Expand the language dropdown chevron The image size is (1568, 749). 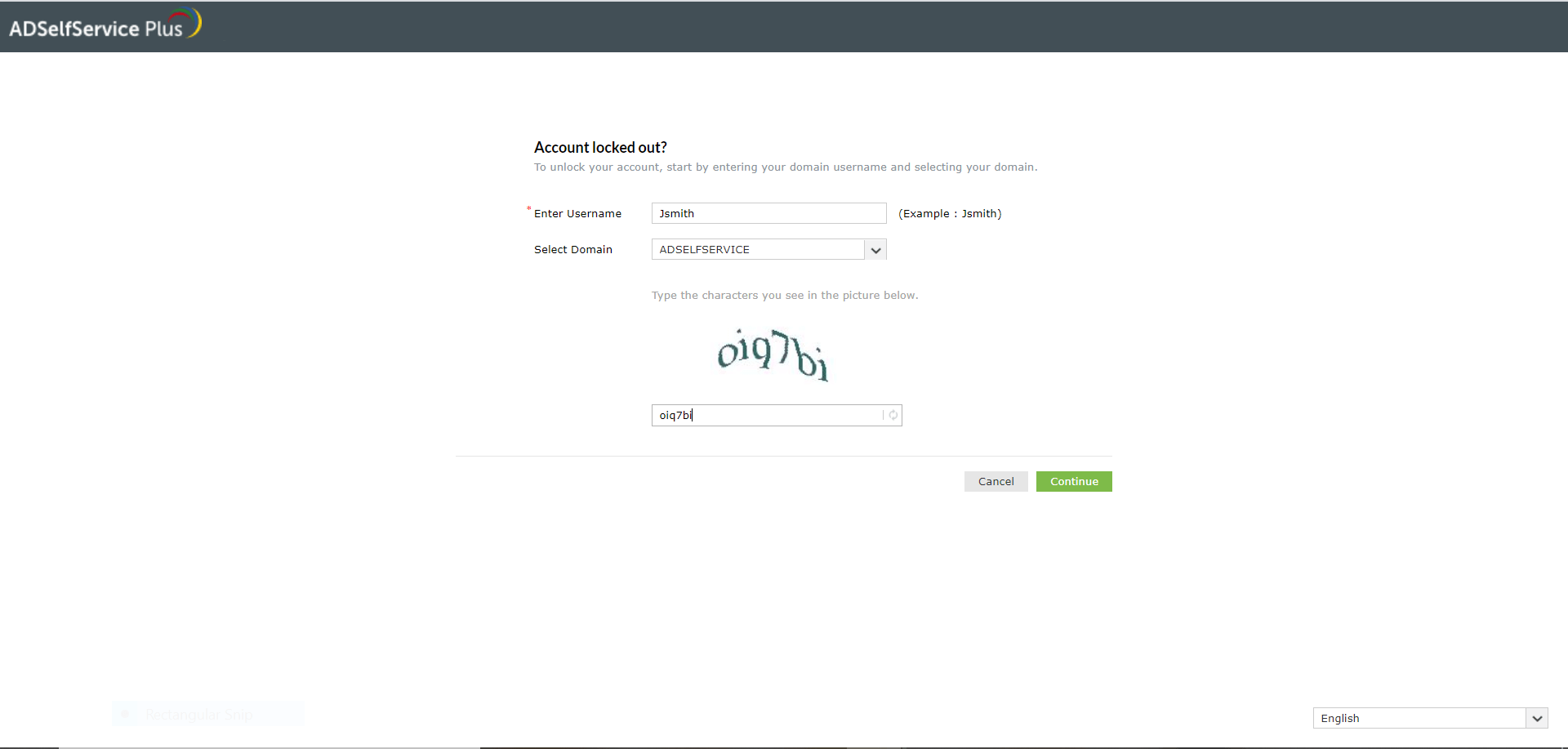1537,718
